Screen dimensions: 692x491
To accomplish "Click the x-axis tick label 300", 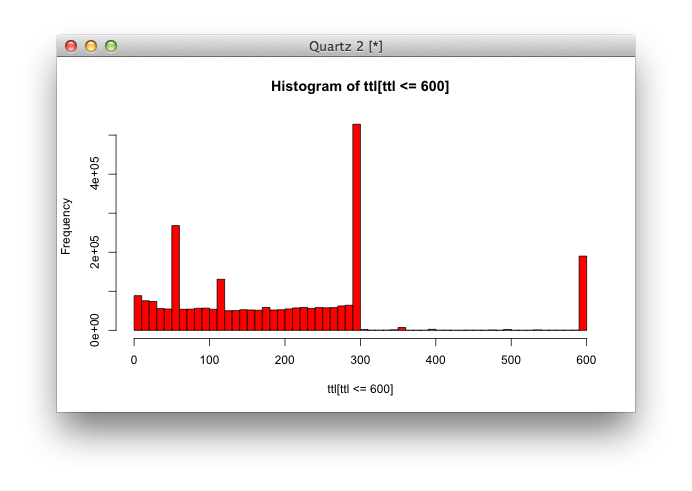I will [360, 361].
